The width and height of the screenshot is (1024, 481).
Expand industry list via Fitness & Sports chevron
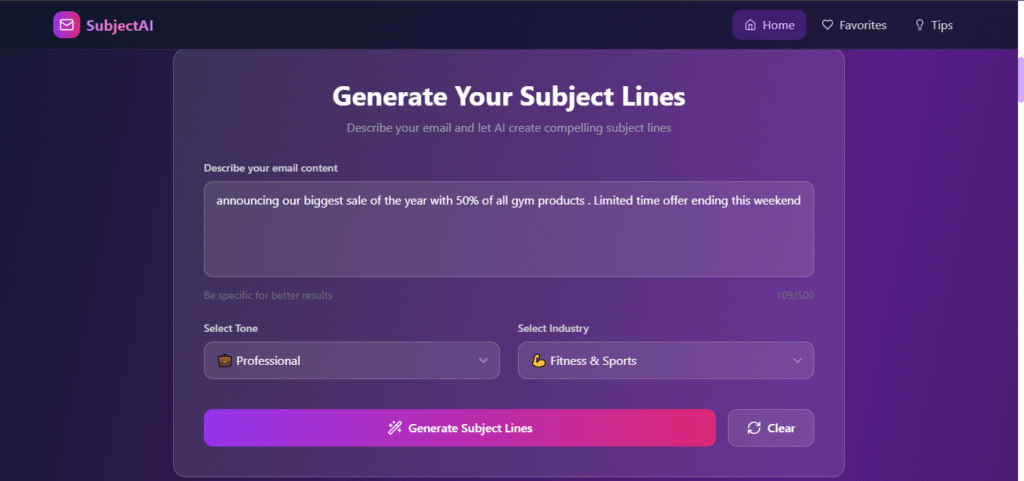point(798,361)
